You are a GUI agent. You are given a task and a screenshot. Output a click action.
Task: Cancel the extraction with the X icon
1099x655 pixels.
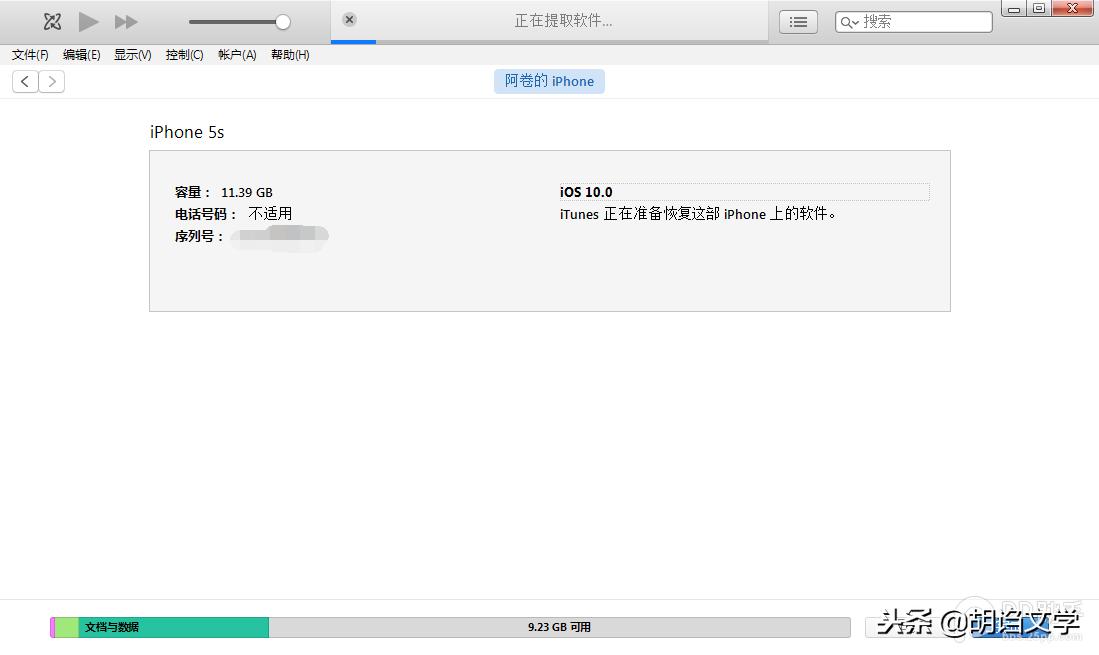(349, 20)
